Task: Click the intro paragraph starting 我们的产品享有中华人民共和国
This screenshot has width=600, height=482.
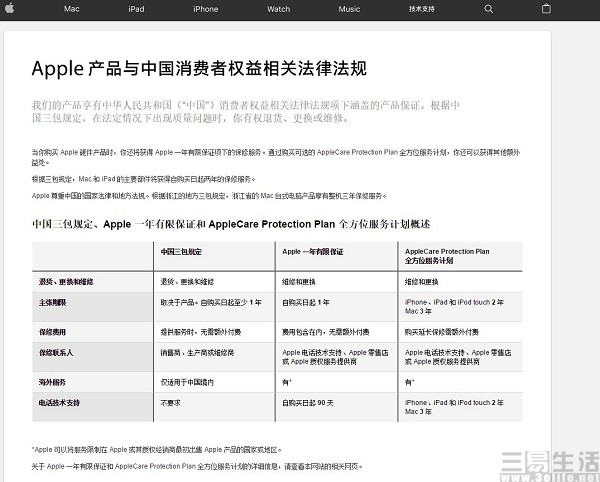Action: (246, 111)
